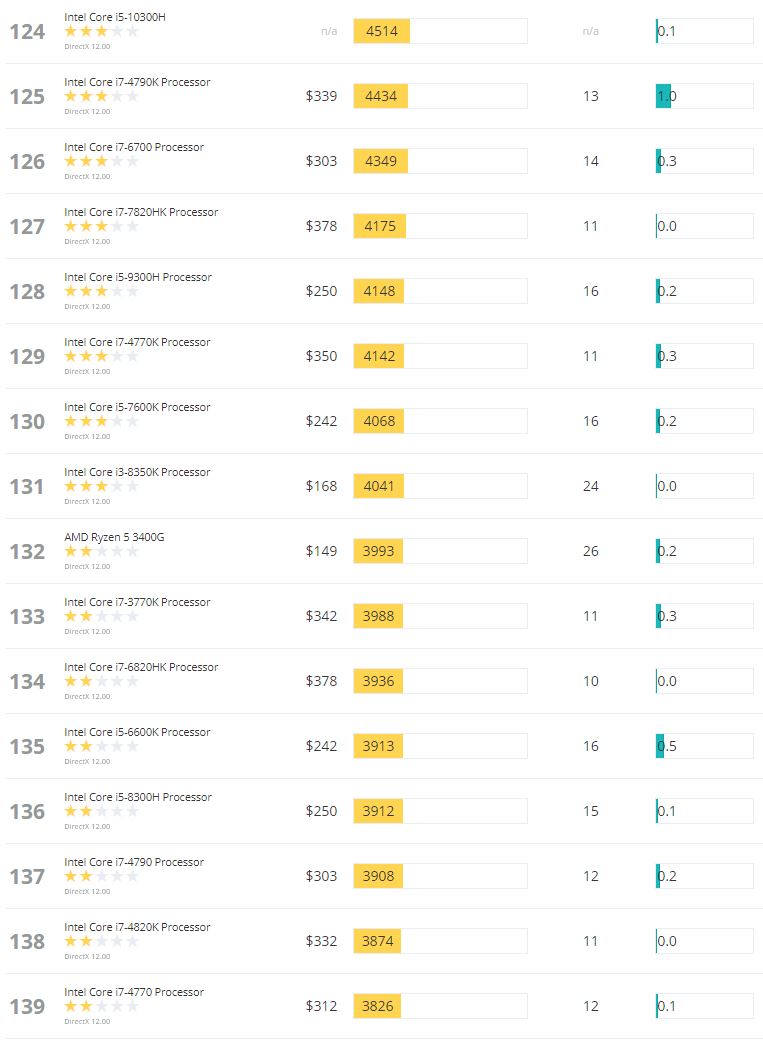Viewport: 763px width, 1041px height.
Task: Click star rating under Intel Core i7-3770K
Action: point(101,616)
